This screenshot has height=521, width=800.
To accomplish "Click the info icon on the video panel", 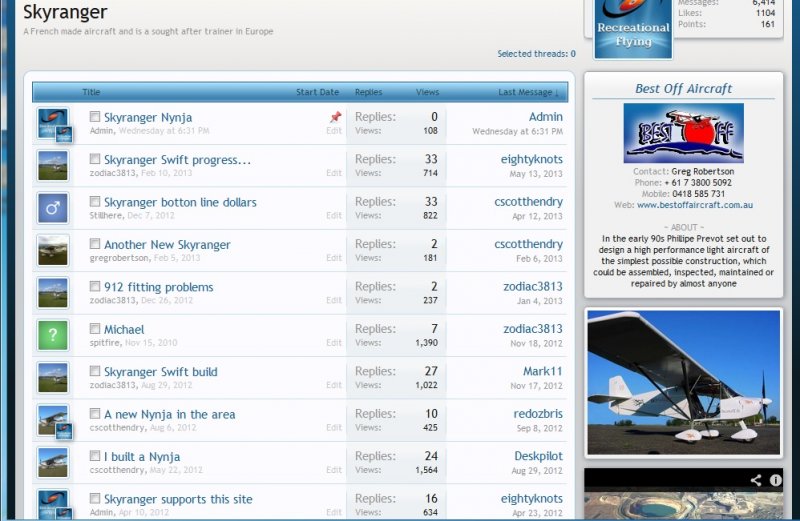I will point(776,480).
